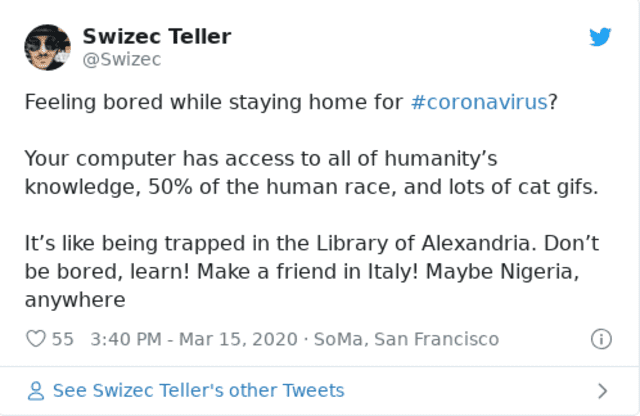See Swizec Teller's other Tweets

point(198,391)
